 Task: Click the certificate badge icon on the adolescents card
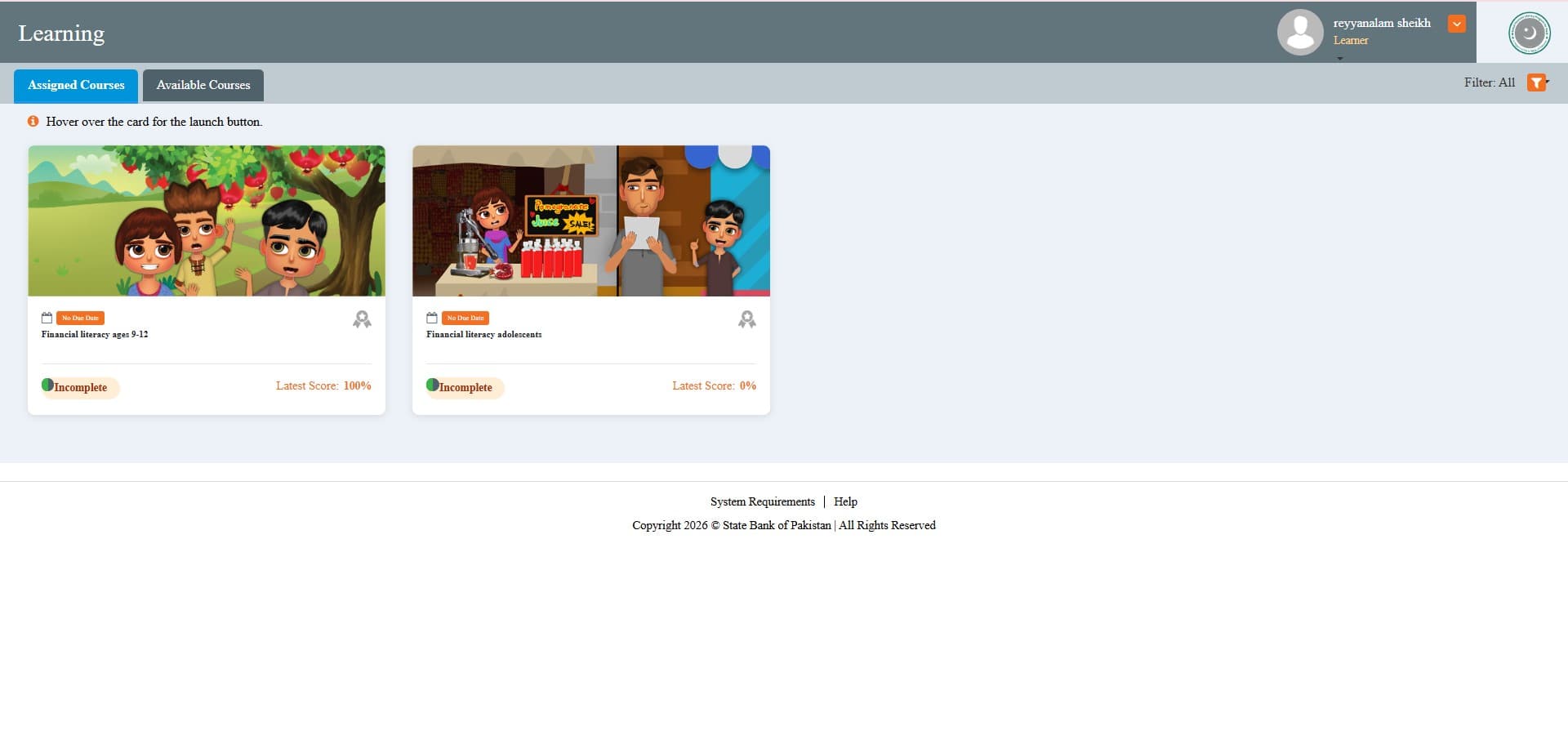click(747, 319)
